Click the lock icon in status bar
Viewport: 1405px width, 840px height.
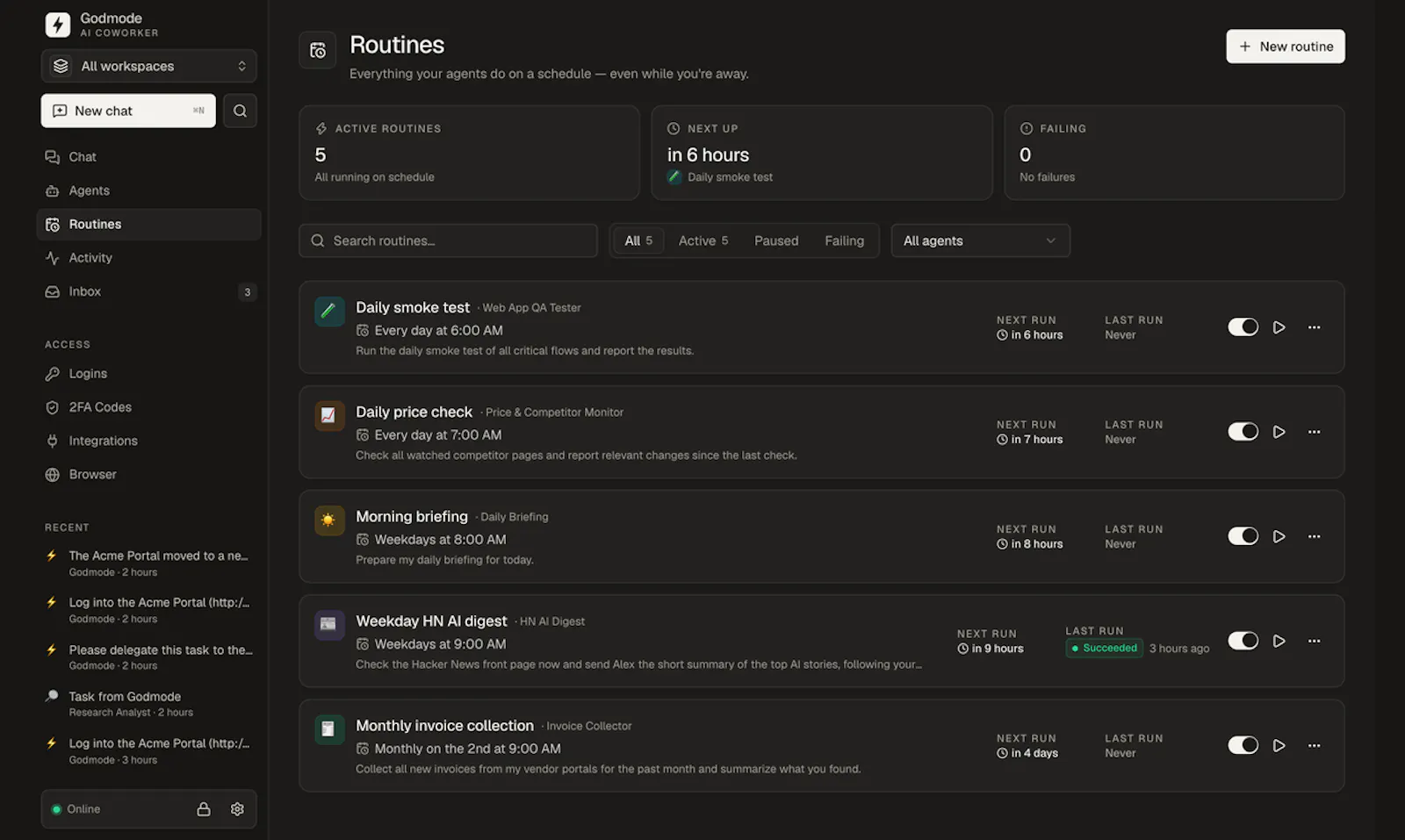pos(204,809)
